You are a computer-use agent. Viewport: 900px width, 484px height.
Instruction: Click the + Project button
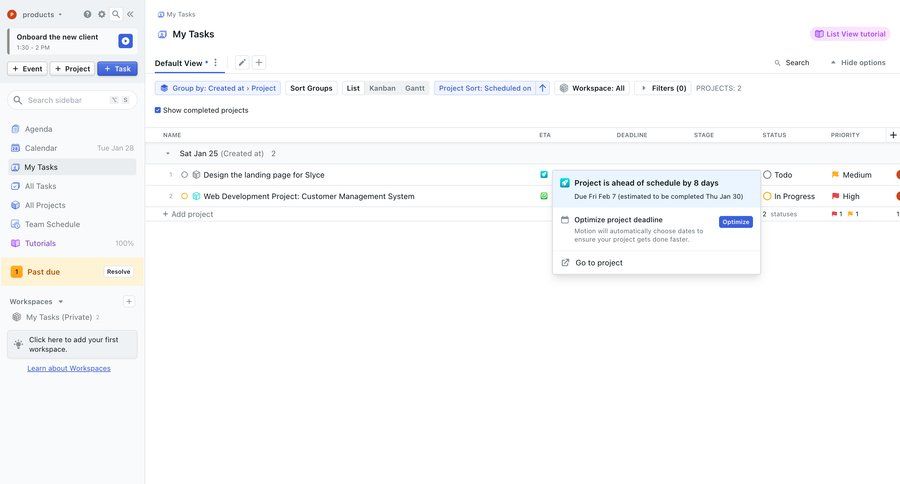coord(72,69)
